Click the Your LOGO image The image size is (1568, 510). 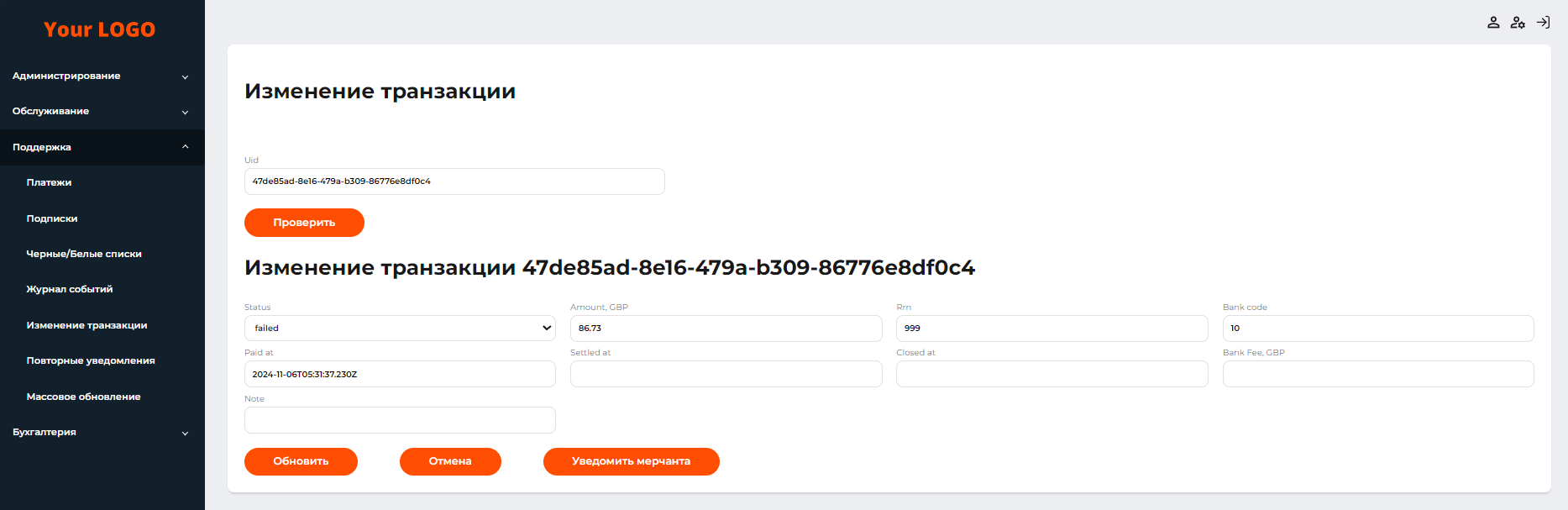pyautogui.click(x=100, y=29)
